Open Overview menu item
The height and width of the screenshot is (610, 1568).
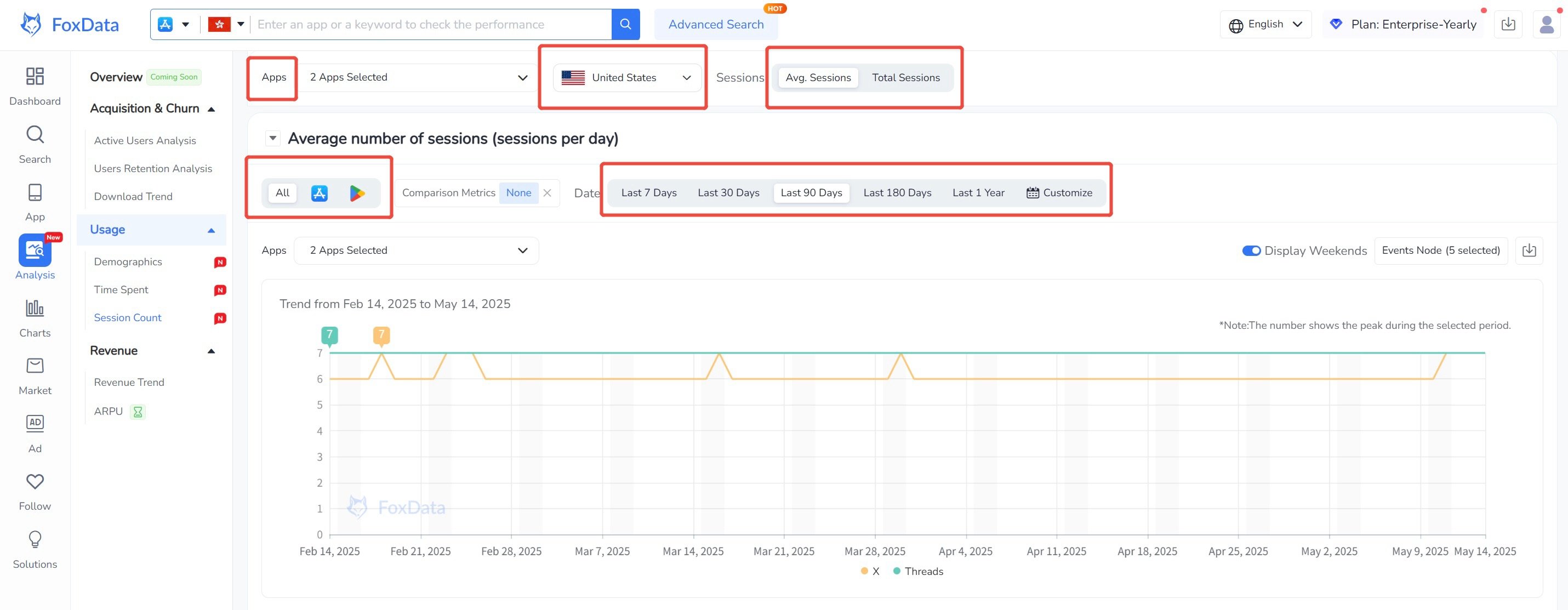pos(116,77)
